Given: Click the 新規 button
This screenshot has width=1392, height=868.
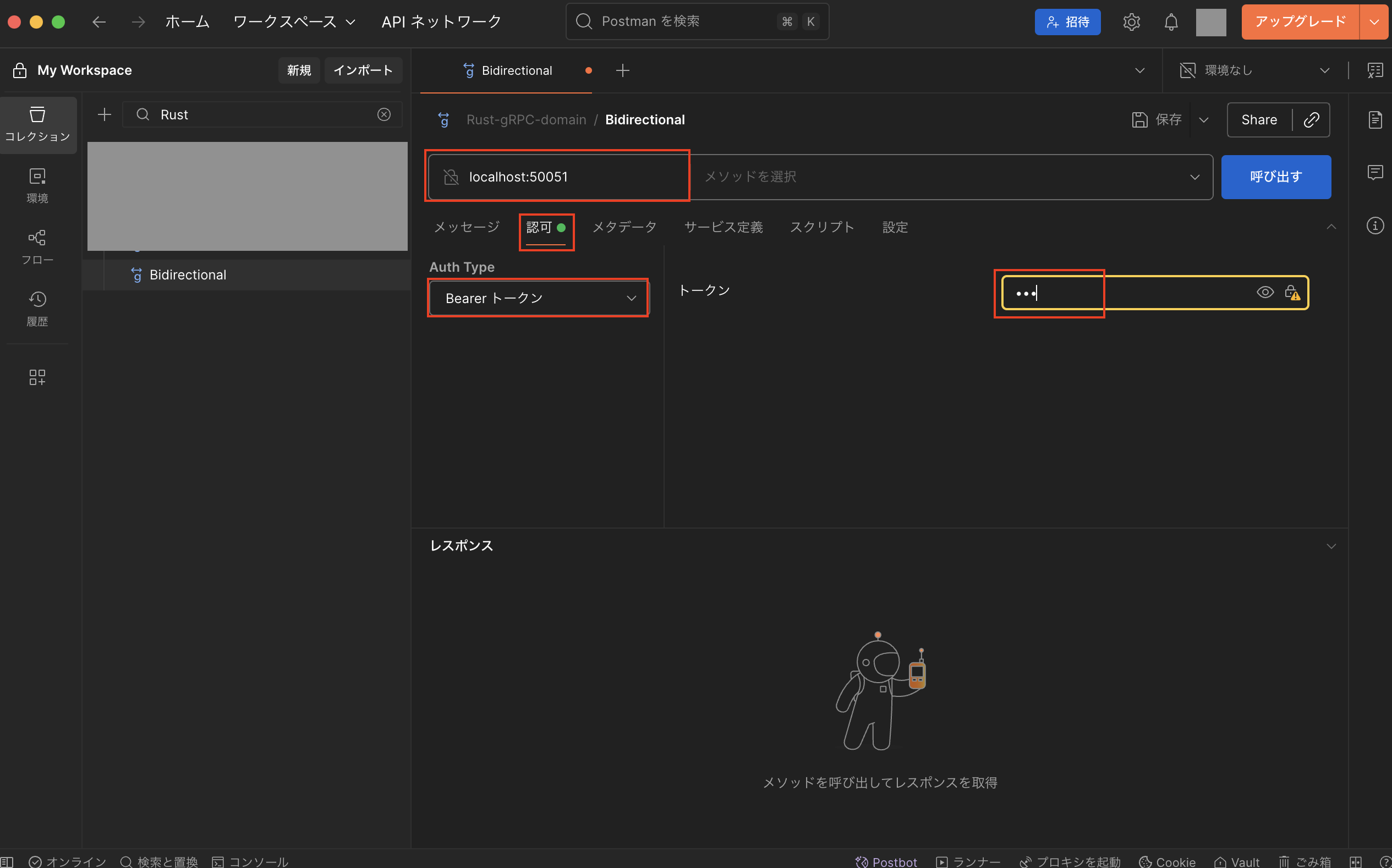Looking at the screenshot, I should pos(299,70).
